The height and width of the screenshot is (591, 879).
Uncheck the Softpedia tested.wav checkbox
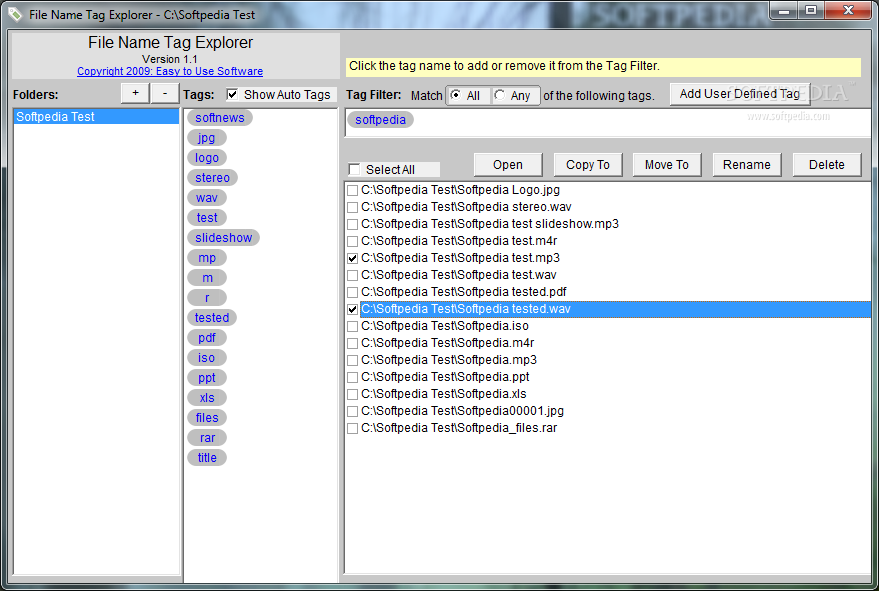pos(352,309)
